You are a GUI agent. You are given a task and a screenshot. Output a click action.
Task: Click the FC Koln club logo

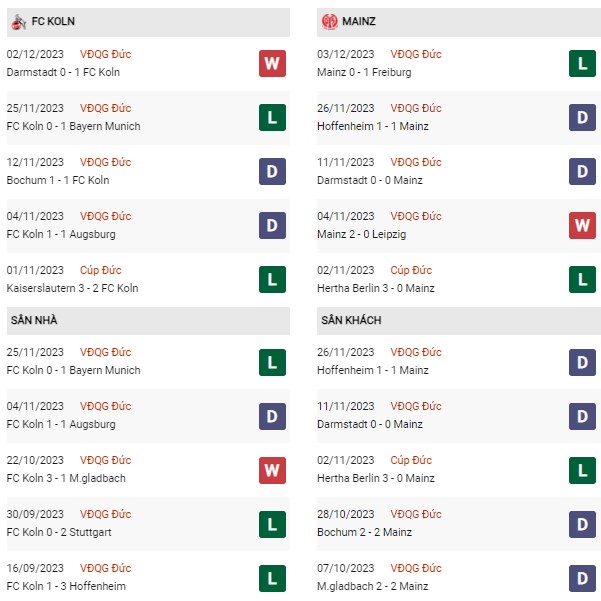tap(18, 22)
